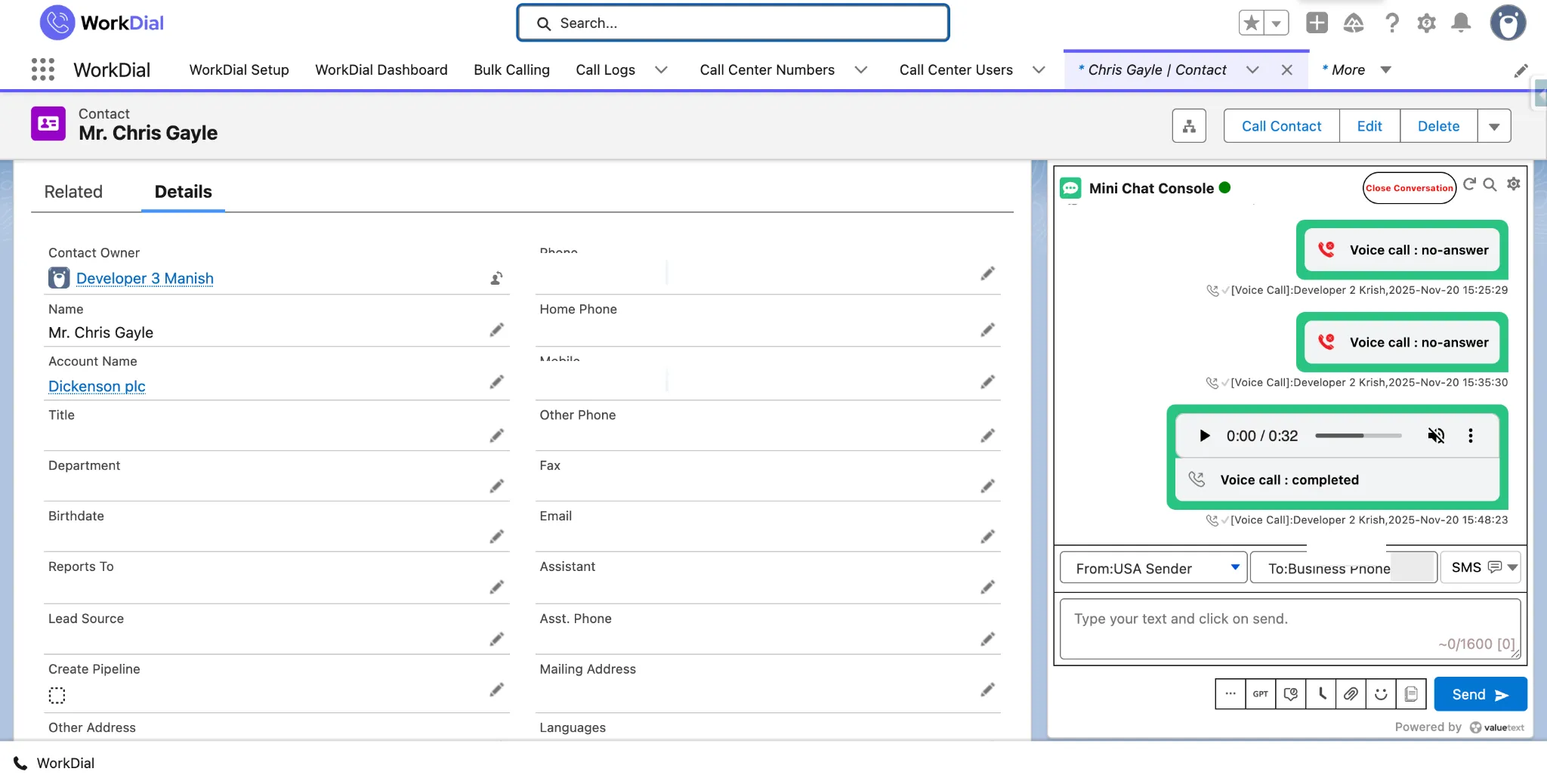The image size is (1547, 784).
Task: Expand Call Center Users chevron
Action: click(1039, 70)
